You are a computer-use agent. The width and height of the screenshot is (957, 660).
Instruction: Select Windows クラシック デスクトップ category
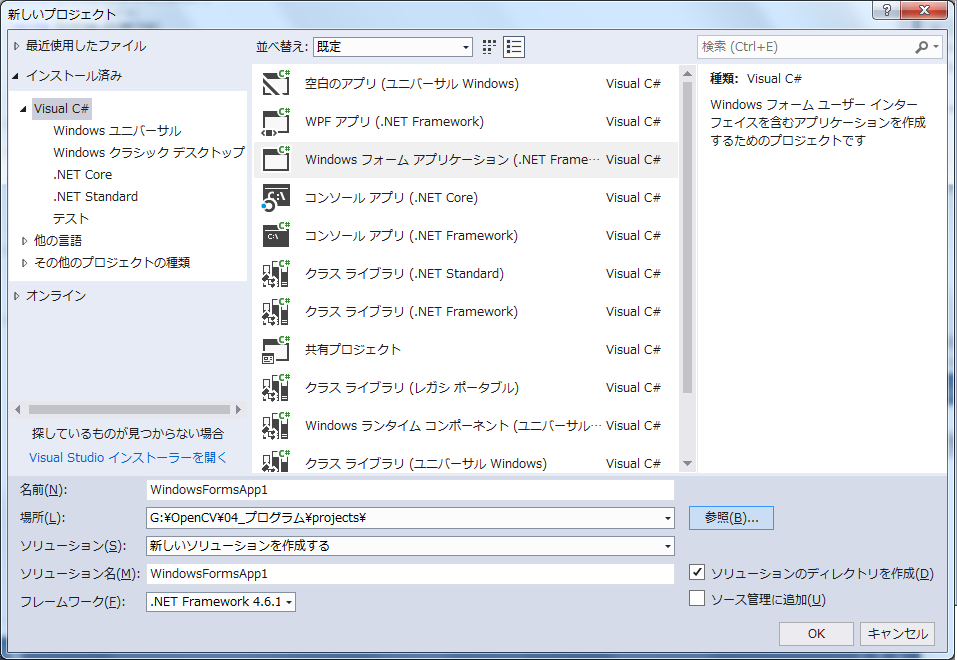tap(149, 153)
